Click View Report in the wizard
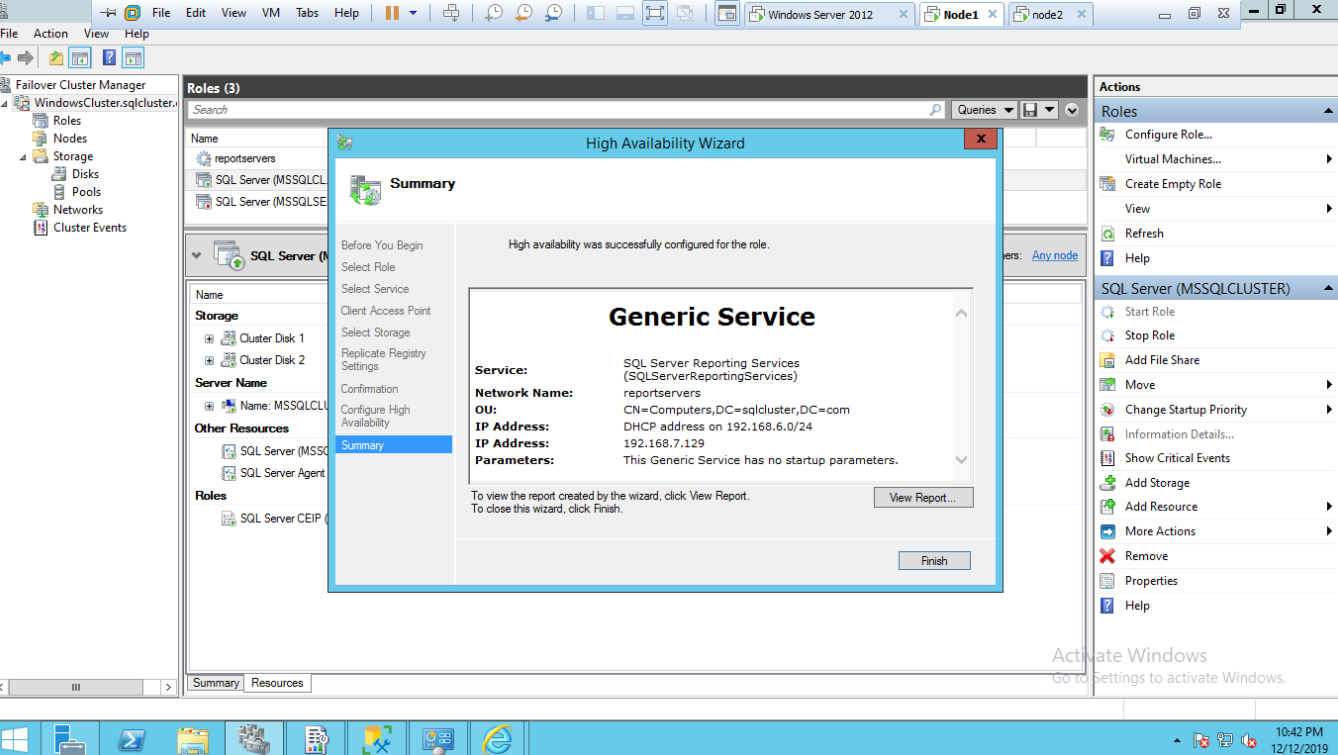The width and height of the screenshot is (1338, 755). click(923, 498)
